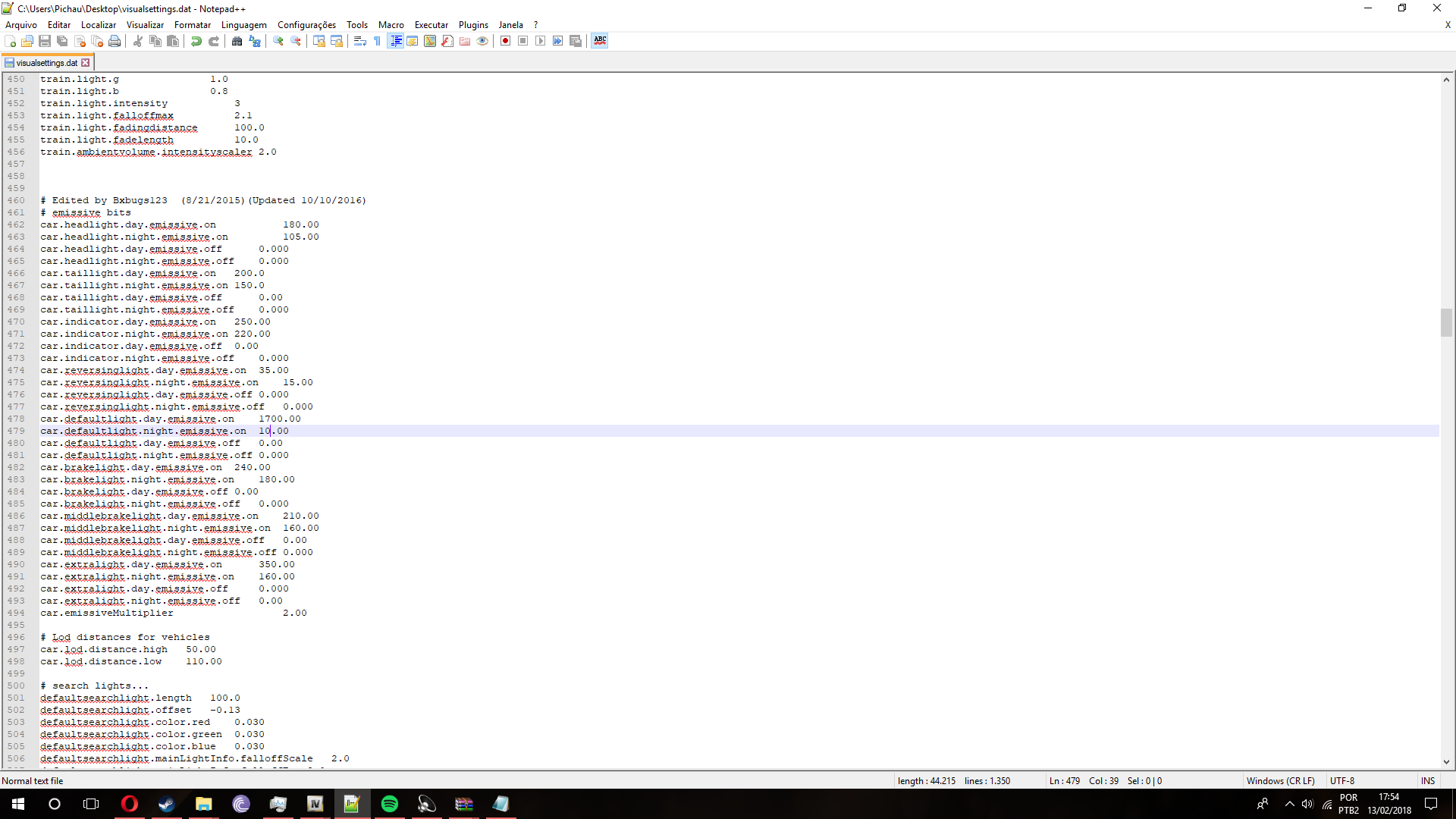Viewport: 1456px width, 819px height.
Task: Open Find with the binoculars icon
Action: (237, 41)
